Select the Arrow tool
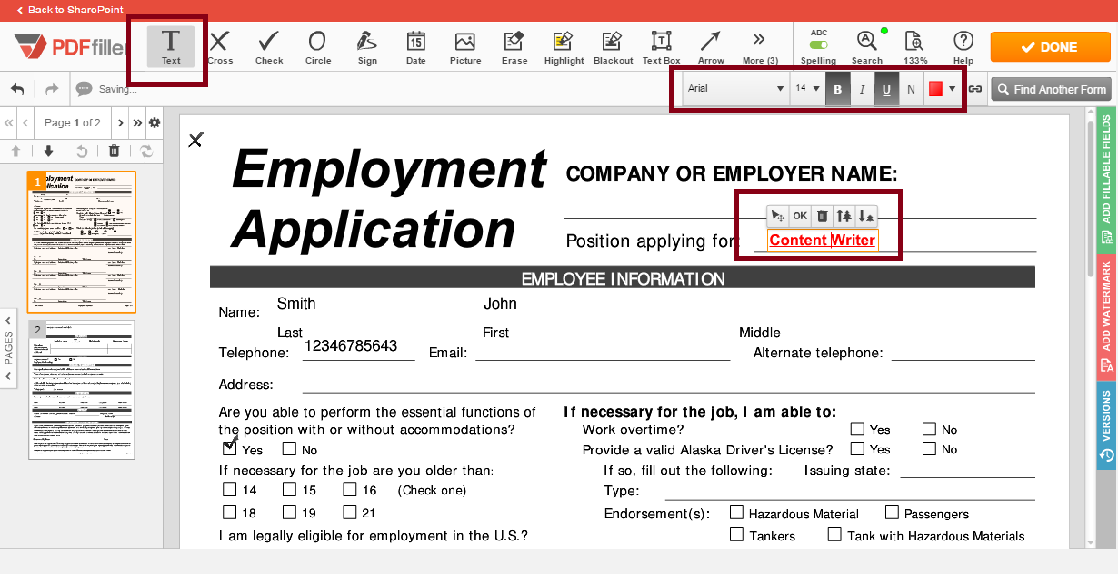The image size is (1118, 574). click(711, 47)
